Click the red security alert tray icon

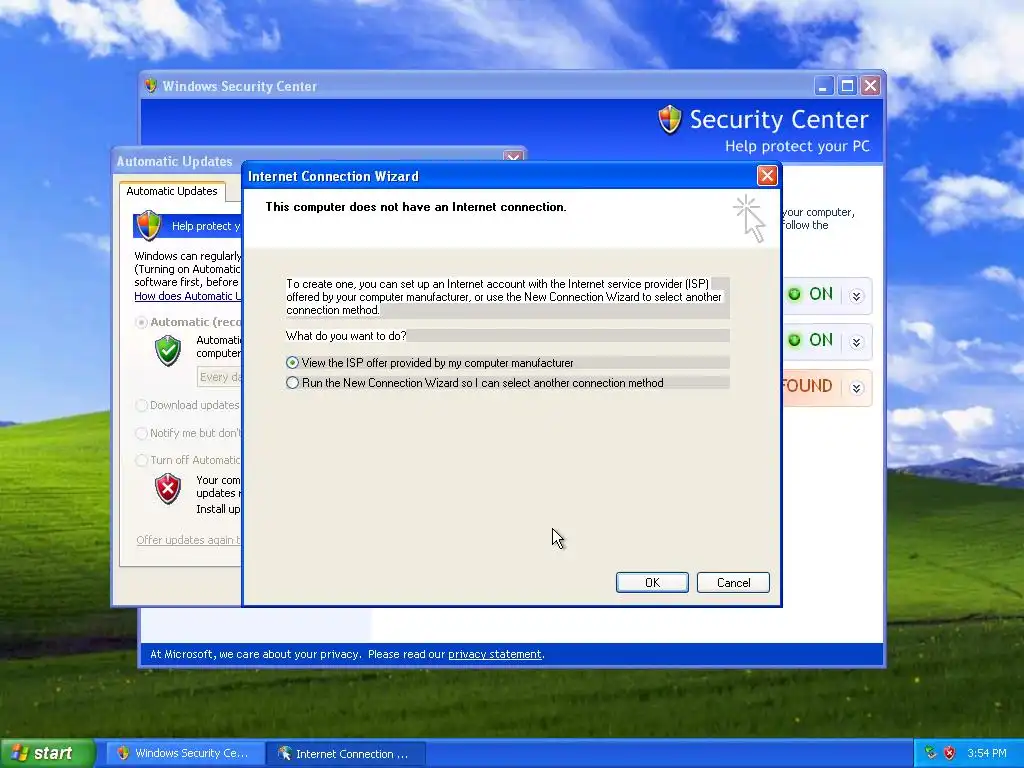(x=950, y=753)
